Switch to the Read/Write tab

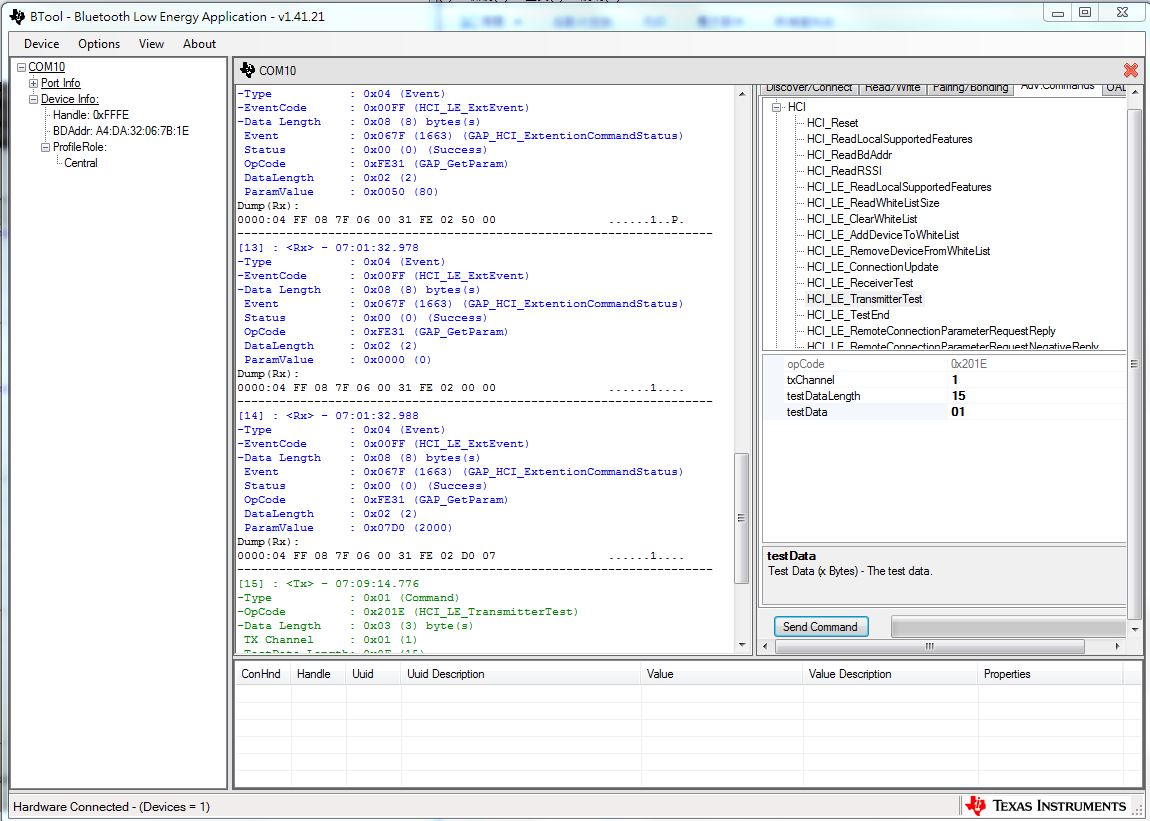click(892, 88)
